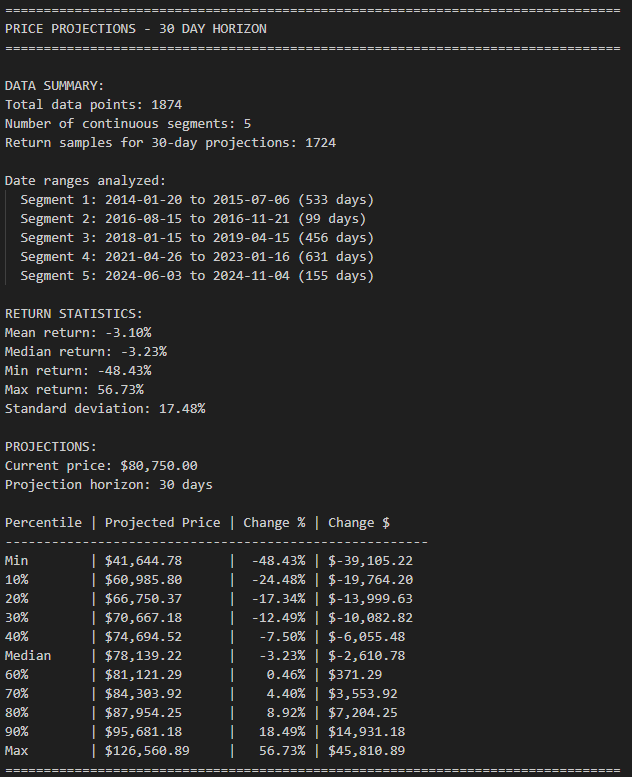Image resolution: width=632 pixels, height=777 pixels.
Task: Click the change value $371.29
Action: (355, 674)
